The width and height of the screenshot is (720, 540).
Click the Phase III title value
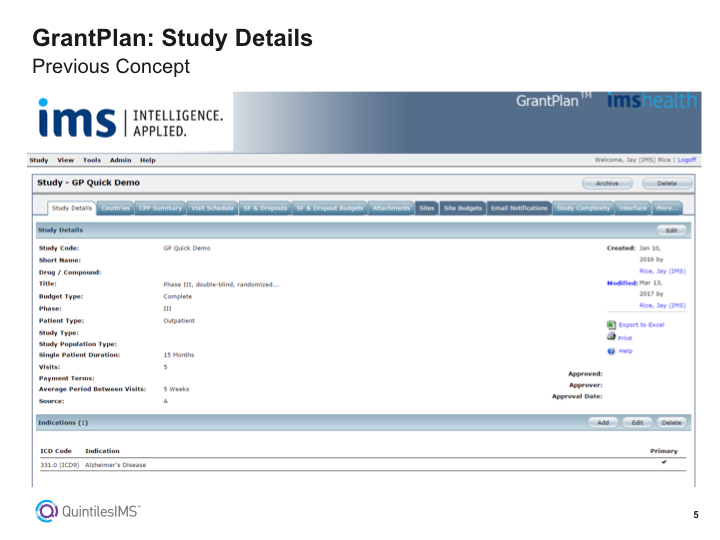[221, 284]
